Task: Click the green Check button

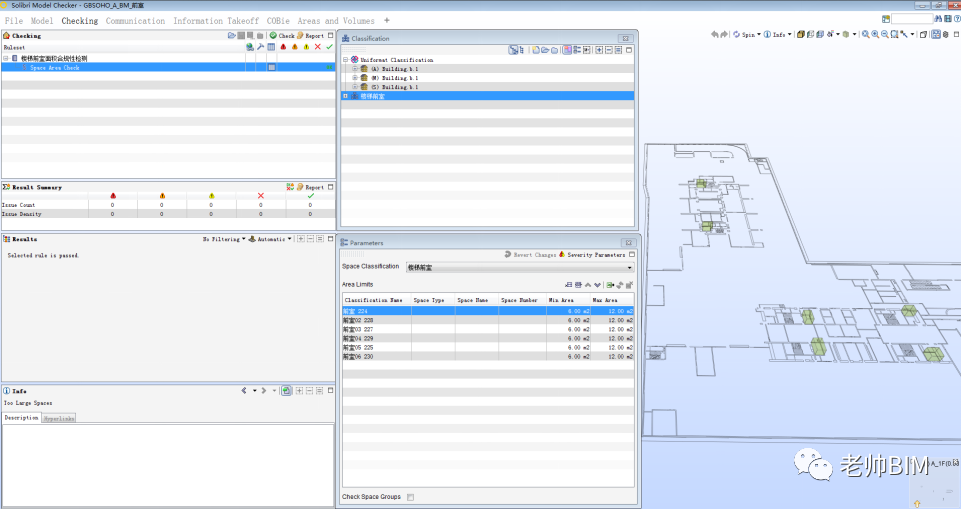Action: (x=283, y=36)
